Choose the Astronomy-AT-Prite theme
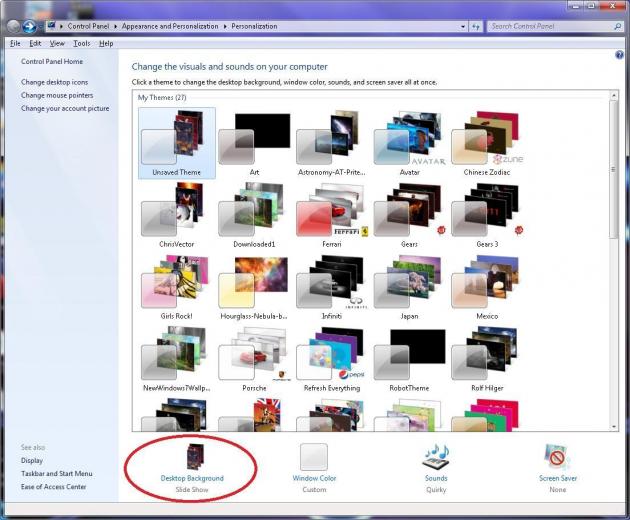This screenshot has width=630, height=520. point(331,143)
